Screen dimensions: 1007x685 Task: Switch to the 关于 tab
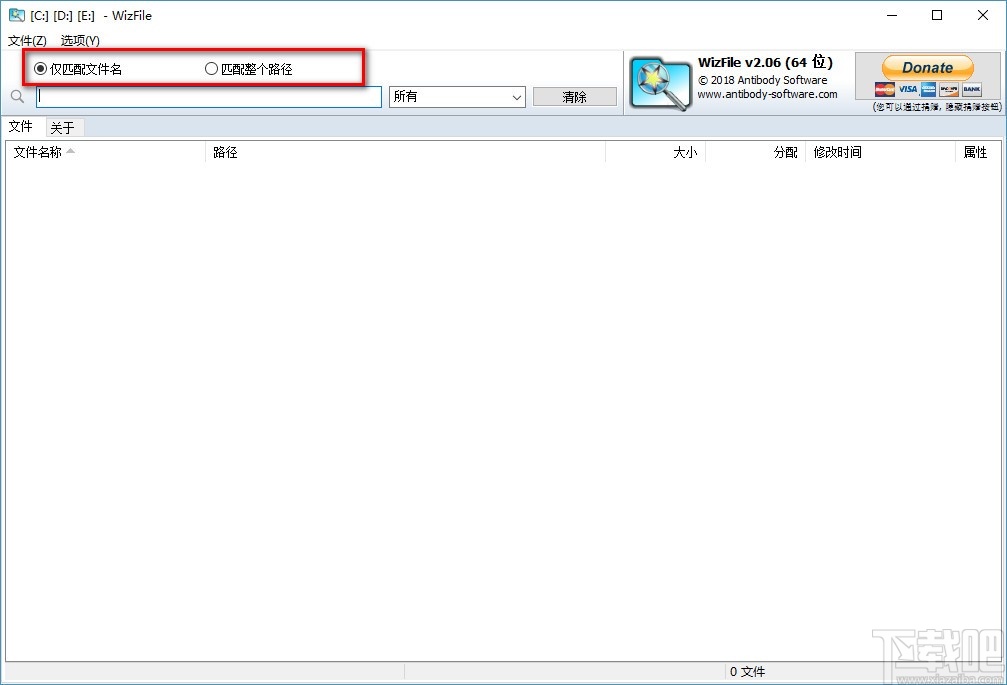click(63, 128)
